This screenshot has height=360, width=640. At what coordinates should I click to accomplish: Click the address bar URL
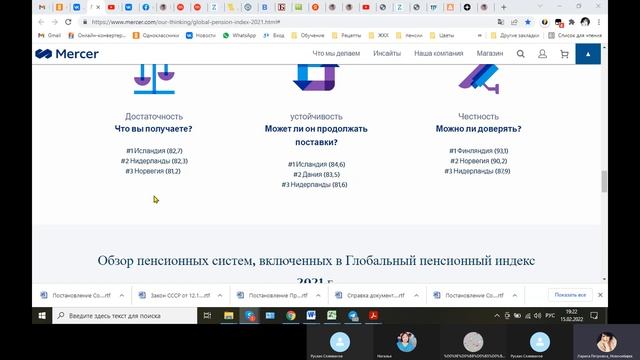[186, 22]
